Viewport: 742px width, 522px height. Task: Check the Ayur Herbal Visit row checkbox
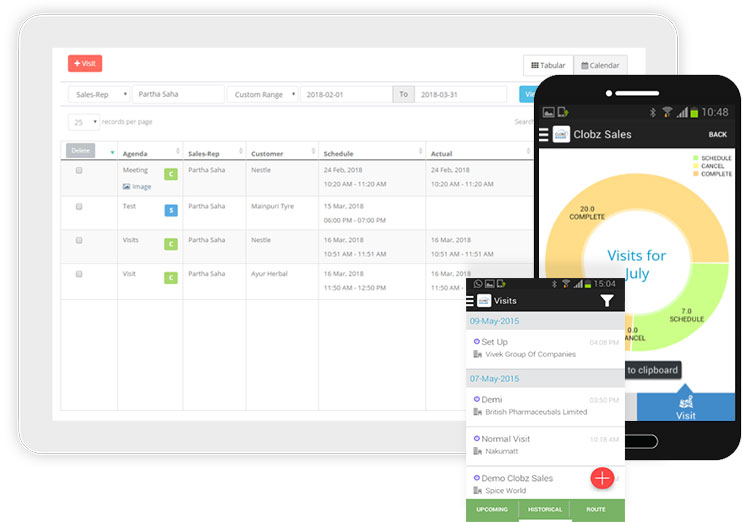pos(79,274)
